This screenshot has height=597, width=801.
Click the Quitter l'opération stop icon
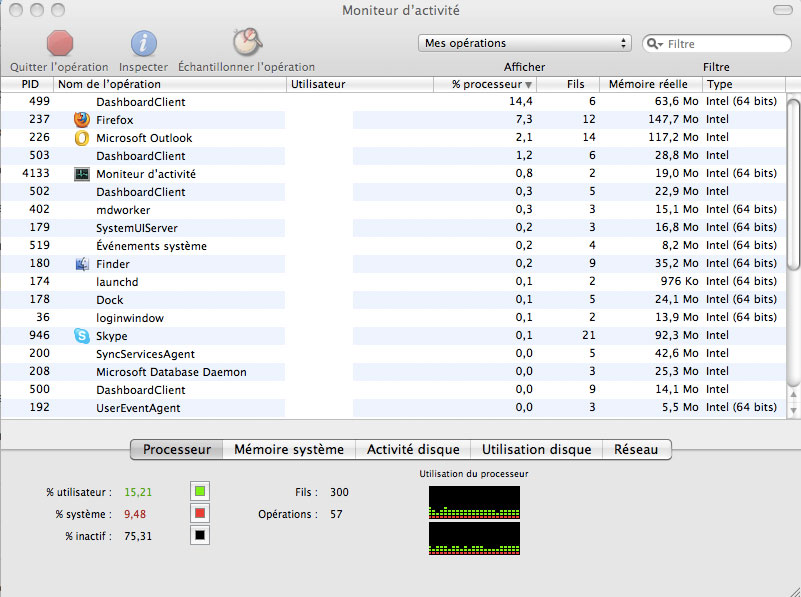coord(60,43)
